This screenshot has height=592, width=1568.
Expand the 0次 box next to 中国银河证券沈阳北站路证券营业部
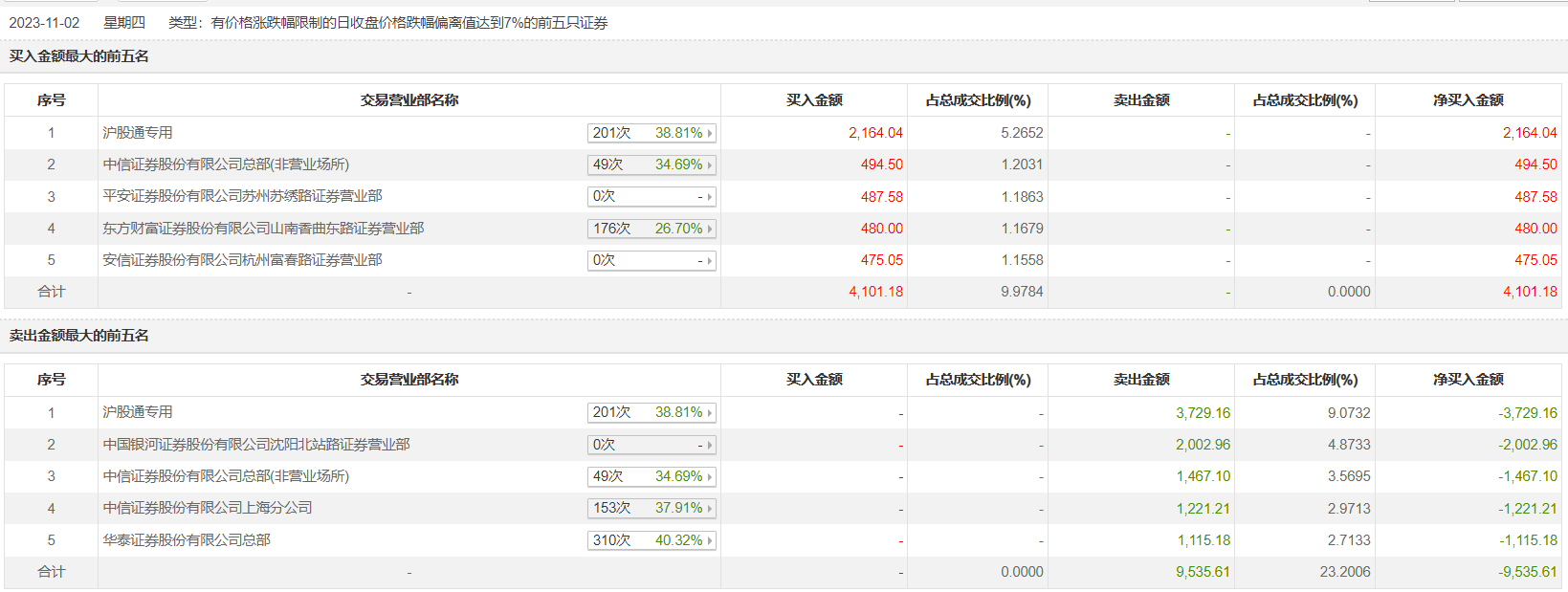pos(651,445)
